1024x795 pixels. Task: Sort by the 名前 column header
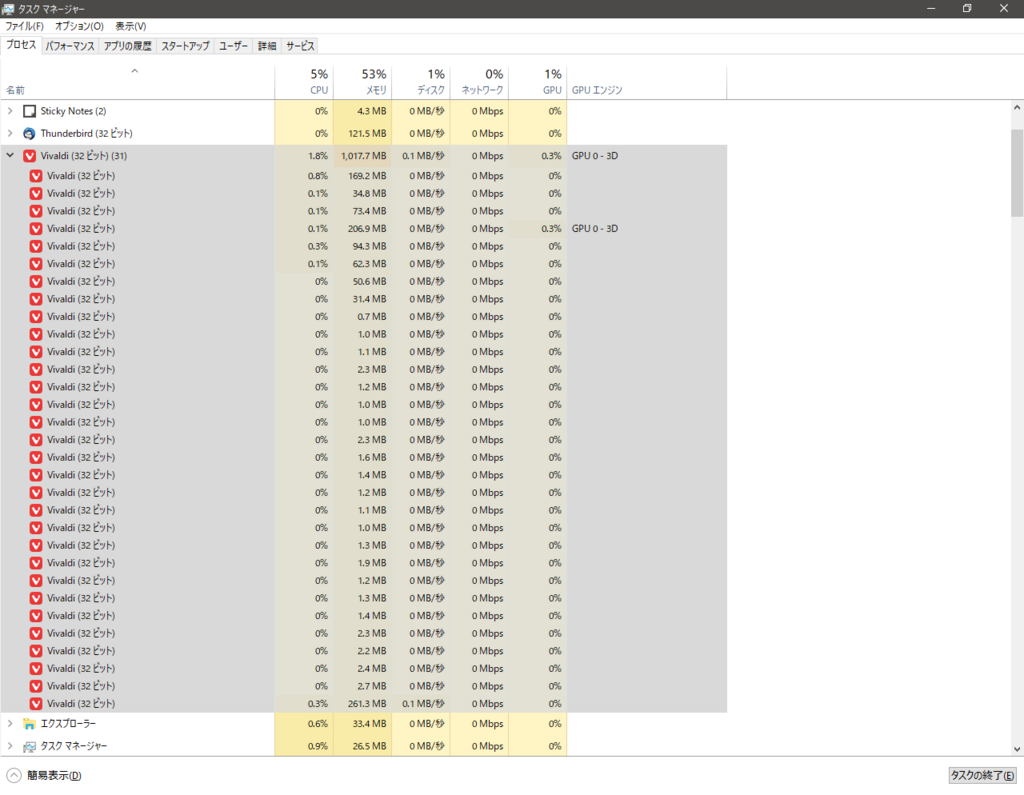[137, 82]
